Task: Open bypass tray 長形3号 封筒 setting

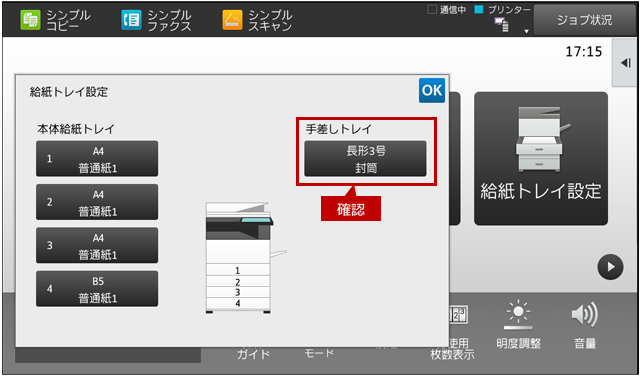Action: click(365, 159)
